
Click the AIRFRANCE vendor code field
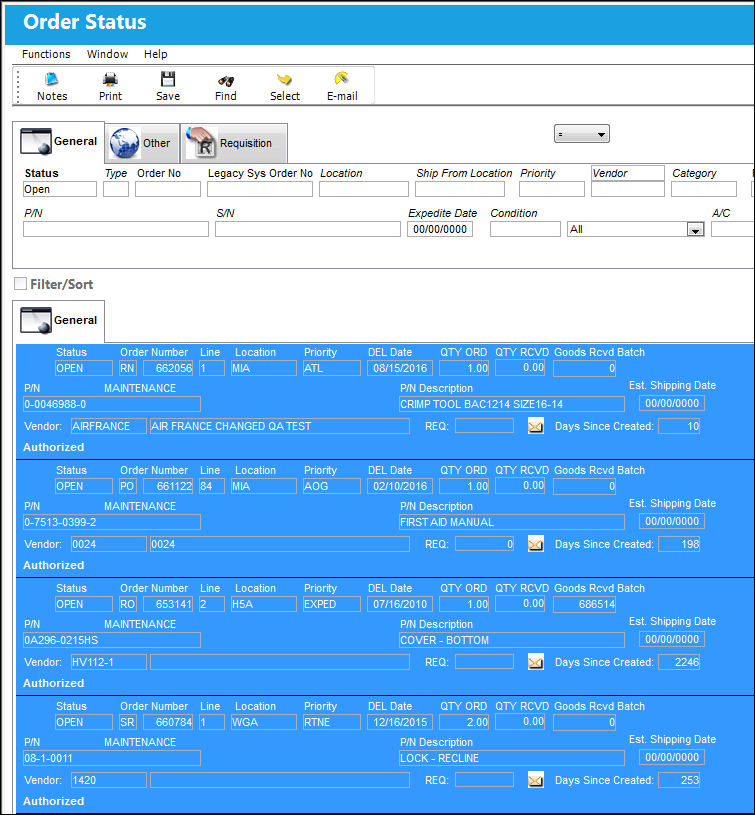pyautogui.click(x=109, y=426)
